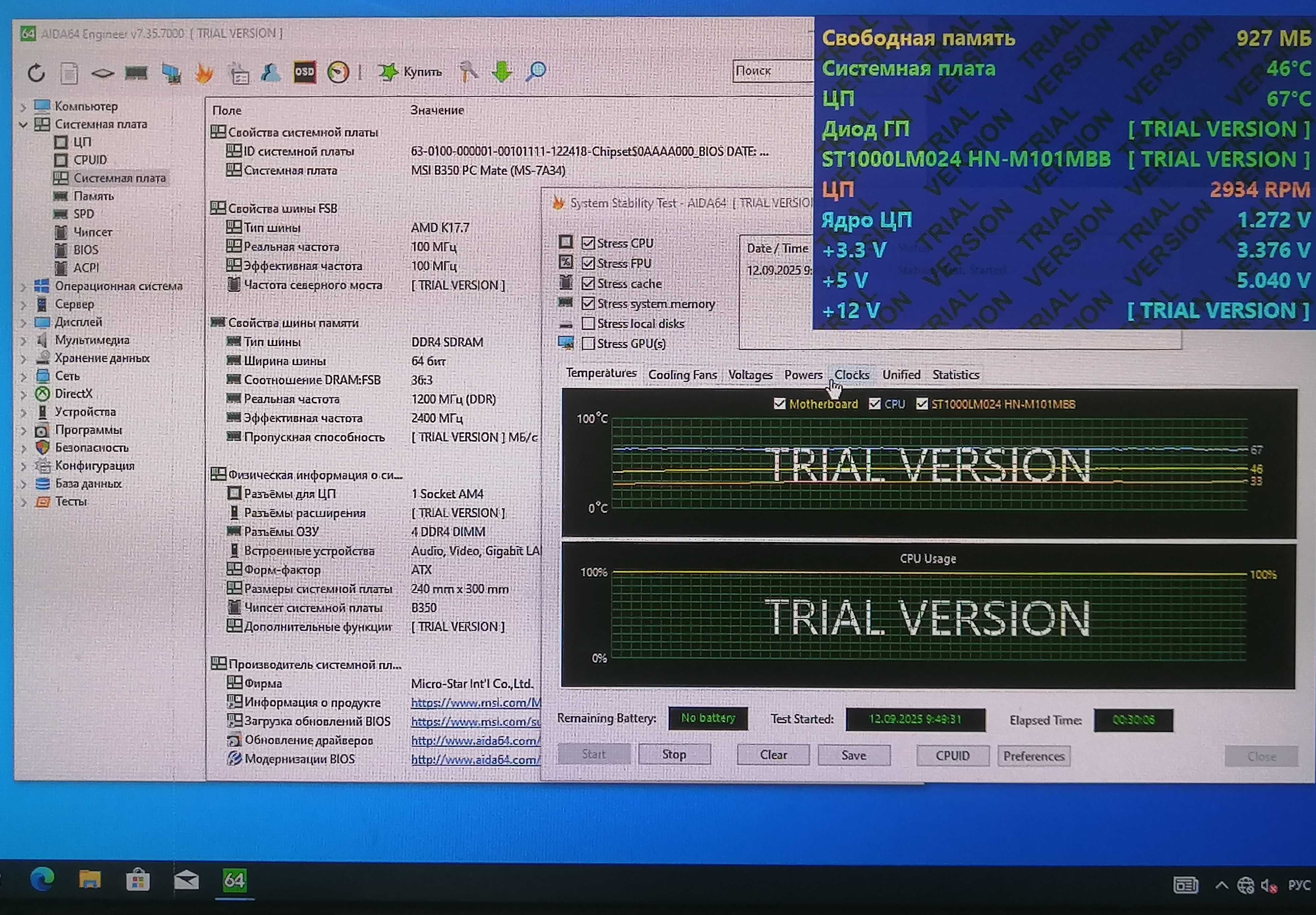The height and width of the screenshot is (915, 1316).
Task: Expand the DirectX tree node
Action: click(x=23, y=395)
